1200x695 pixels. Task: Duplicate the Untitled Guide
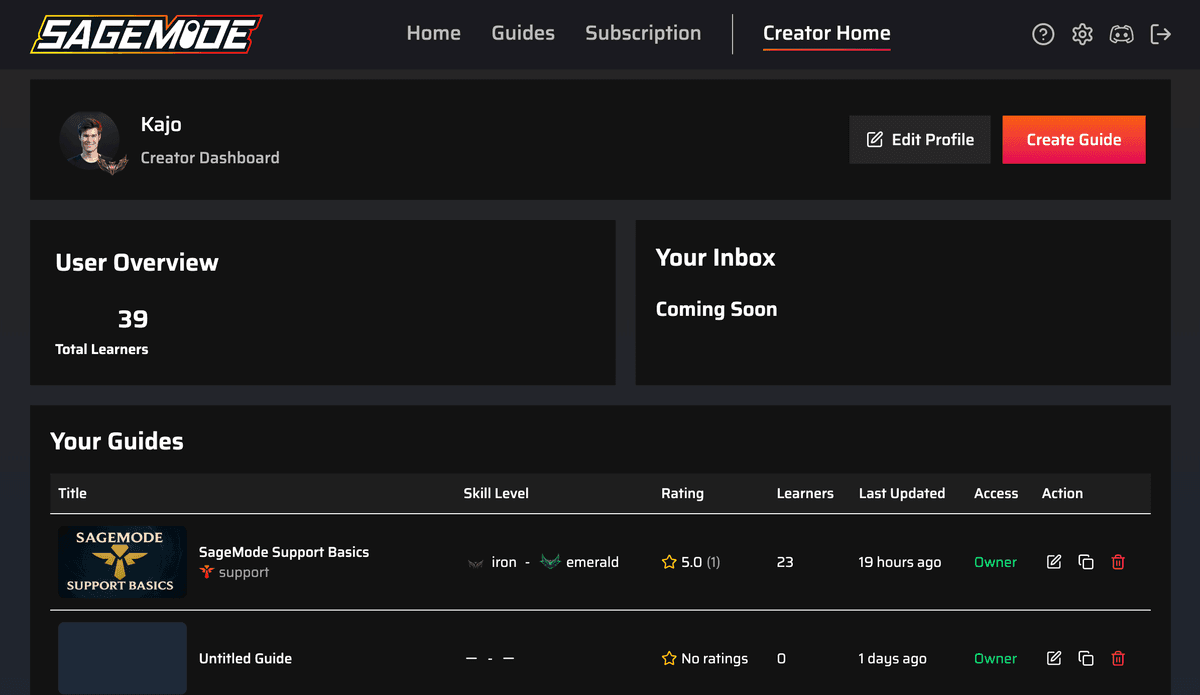pos(1086,658)
